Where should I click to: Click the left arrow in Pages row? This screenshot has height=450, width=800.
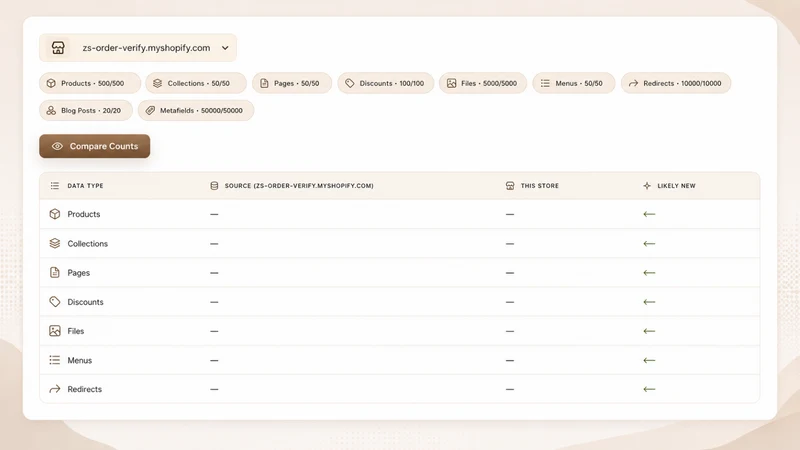click(649, 273)
